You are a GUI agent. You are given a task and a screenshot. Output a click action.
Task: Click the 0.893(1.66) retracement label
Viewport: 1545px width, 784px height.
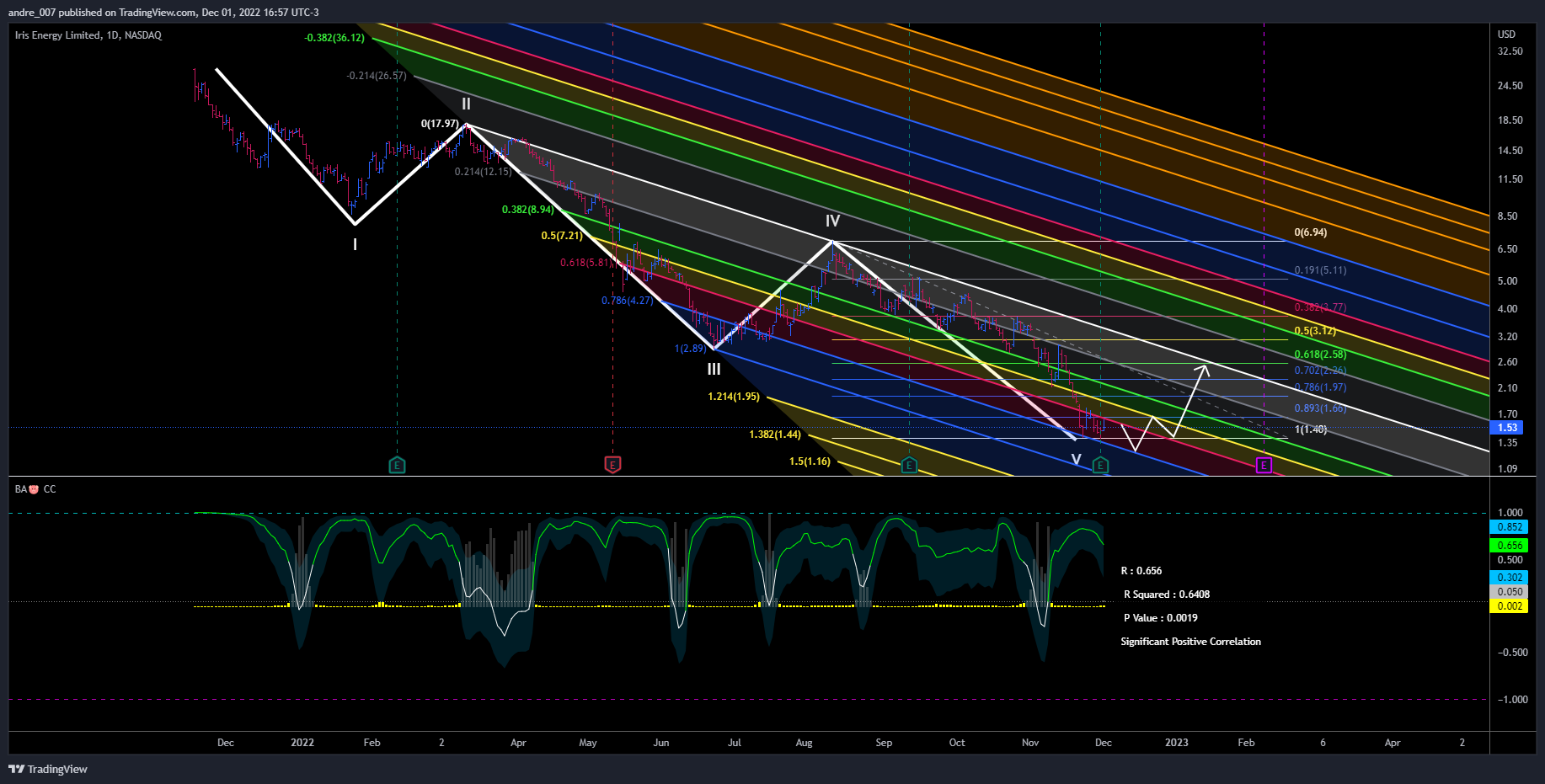pyautogui.click(x=1320, y=408)
